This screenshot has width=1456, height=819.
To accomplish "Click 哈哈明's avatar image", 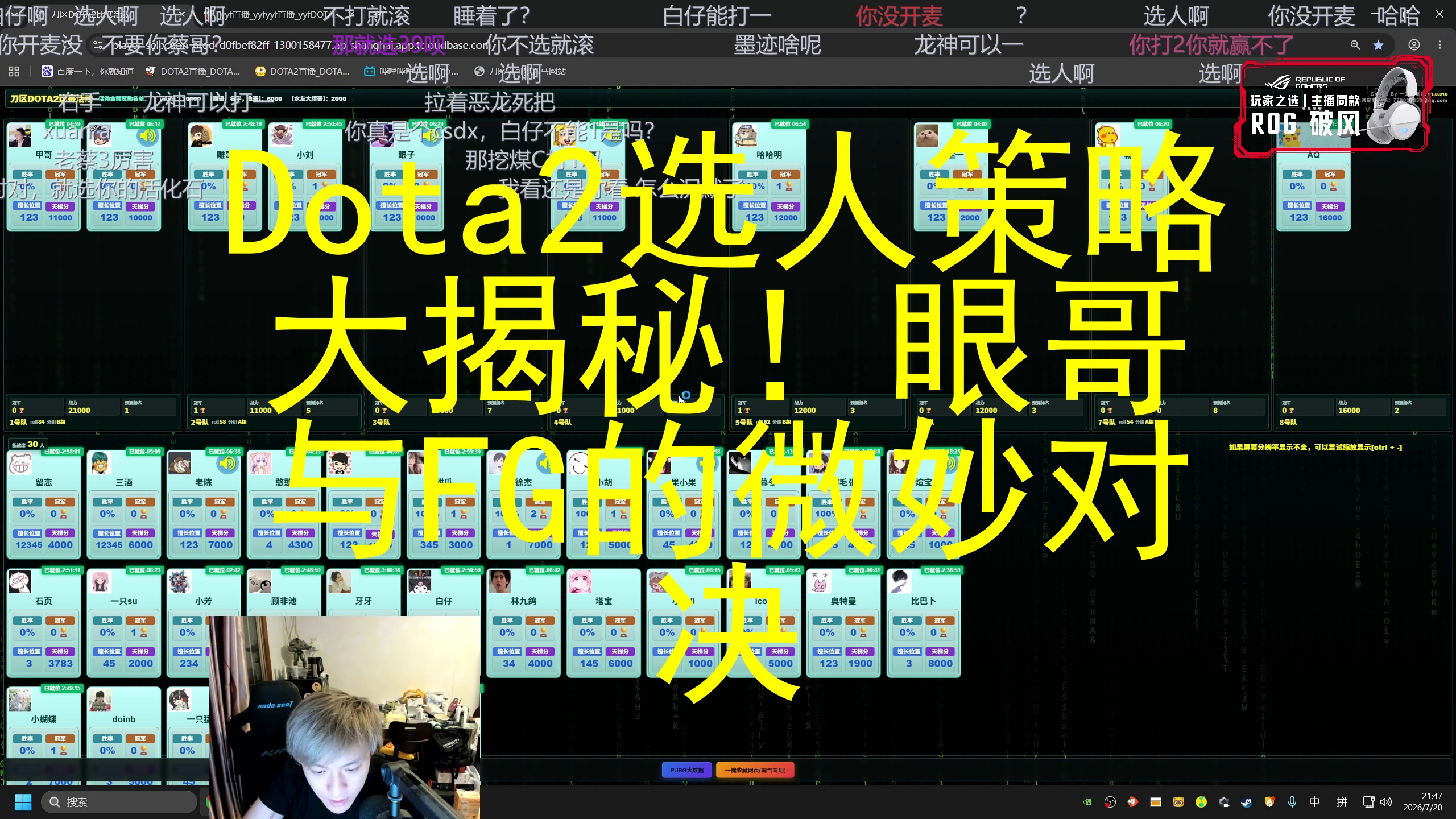I will [x=745, y=136].
